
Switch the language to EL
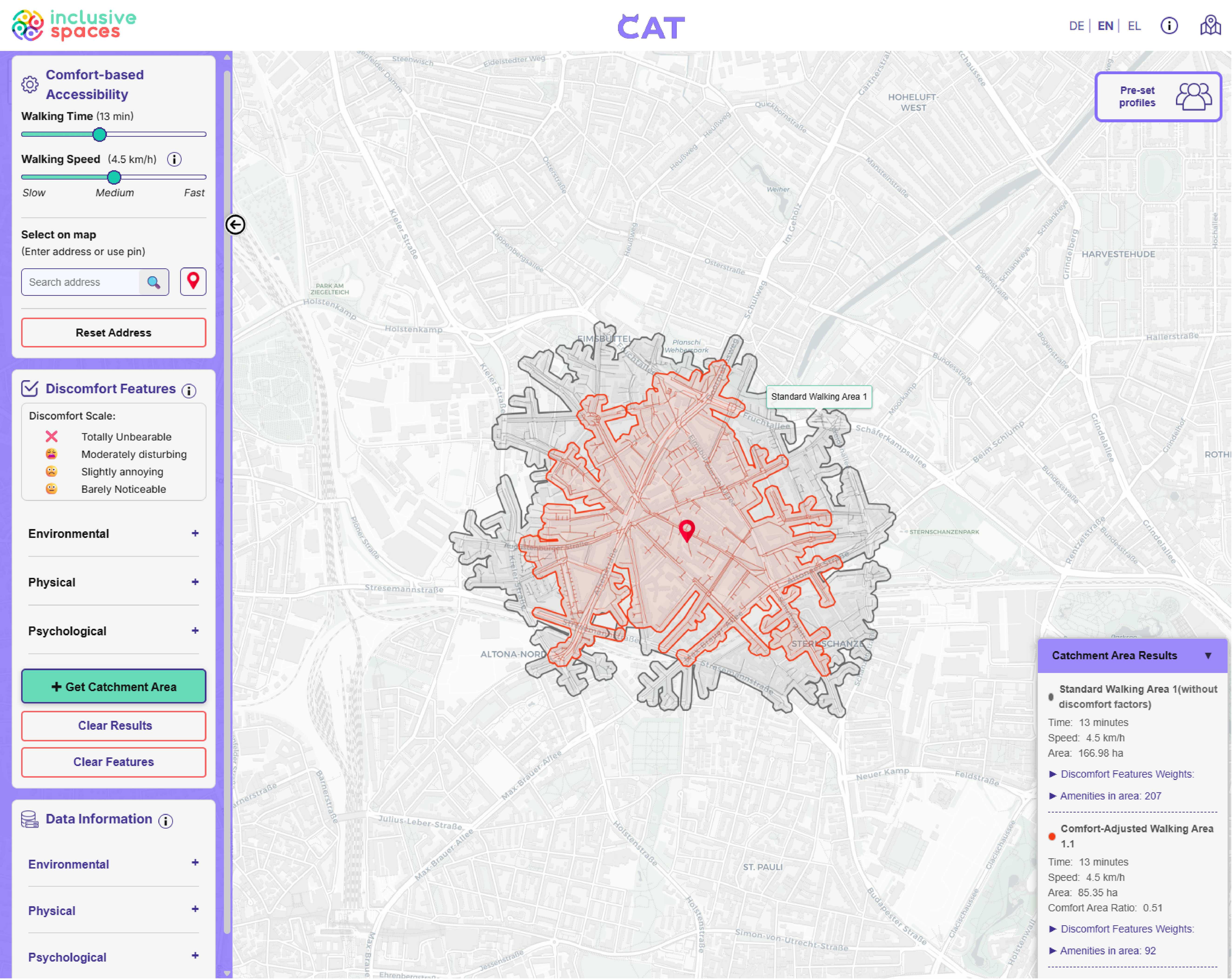click(1134, 26)
